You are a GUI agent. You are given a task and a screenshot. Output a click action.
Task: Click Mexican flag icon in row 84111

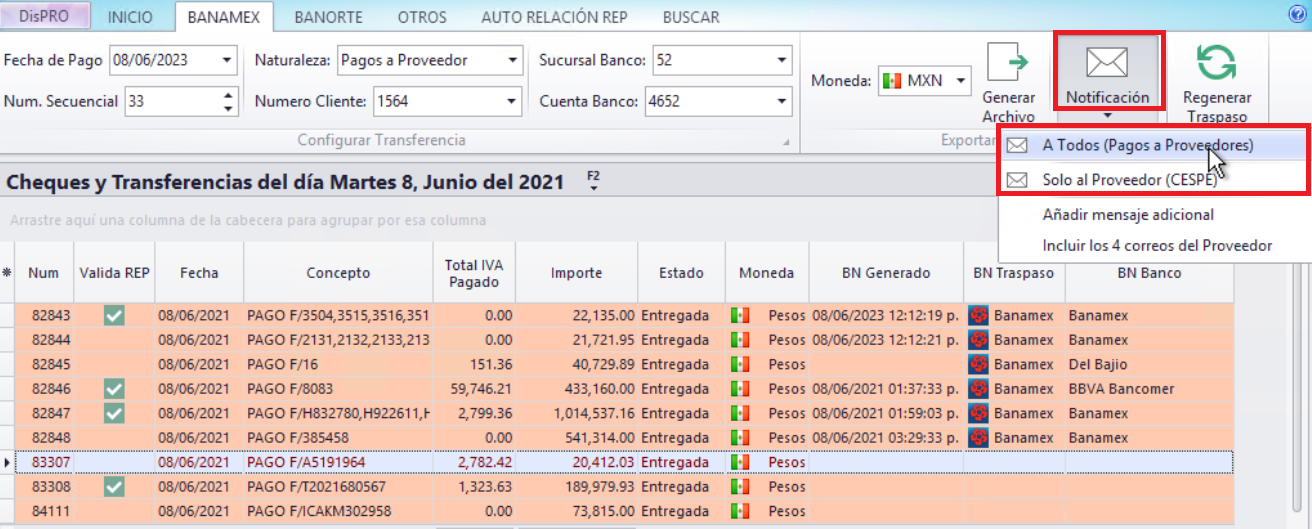click(x=740, y=510)
